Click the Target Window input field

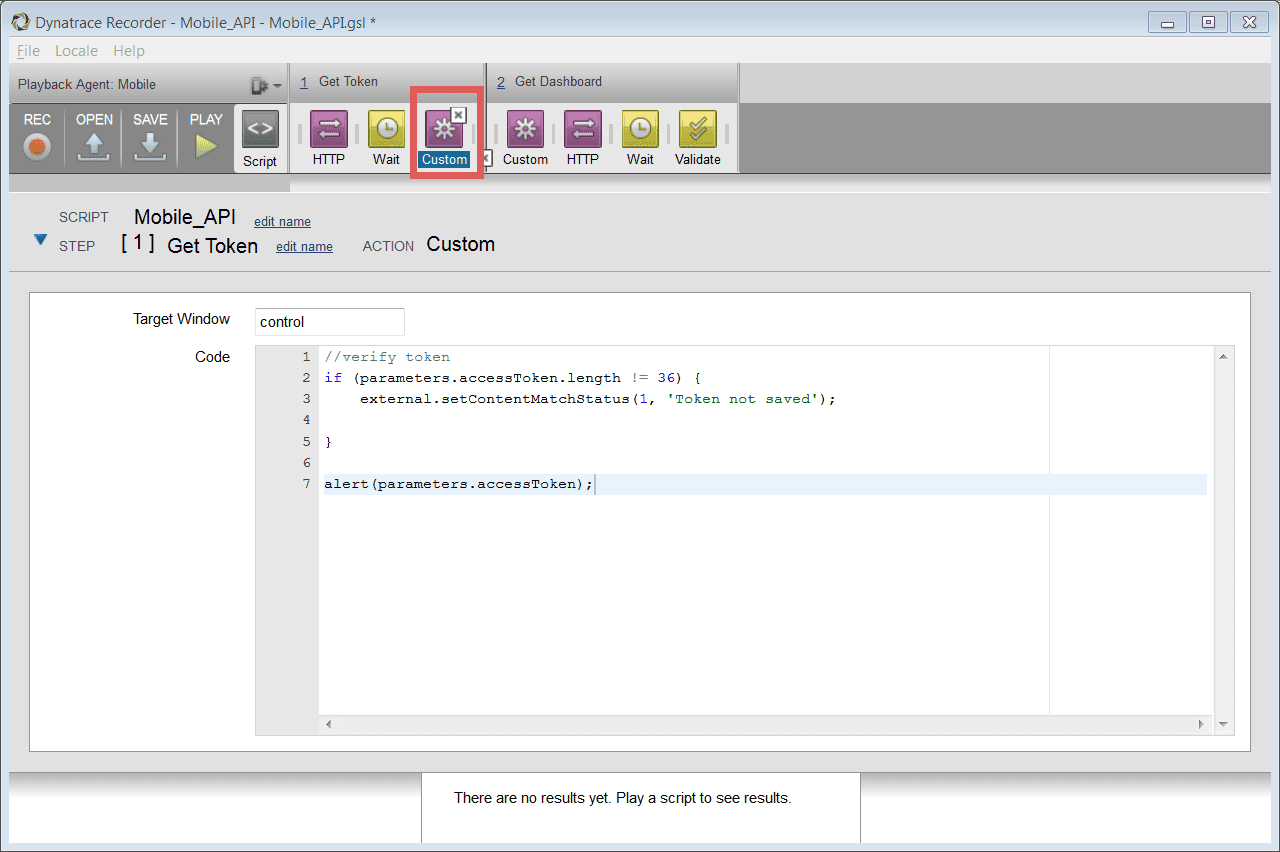click(x=330, y=322)
